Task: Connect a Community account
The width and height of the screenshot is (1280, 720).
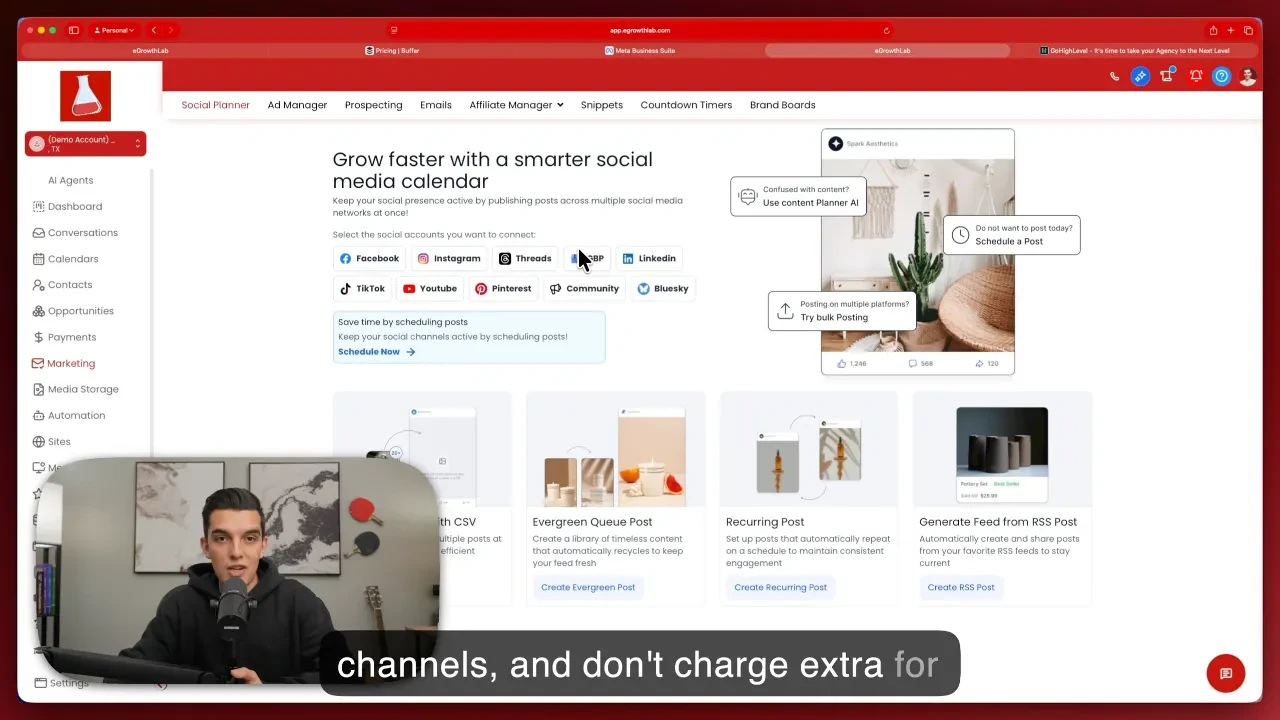Action: (584, 288)
